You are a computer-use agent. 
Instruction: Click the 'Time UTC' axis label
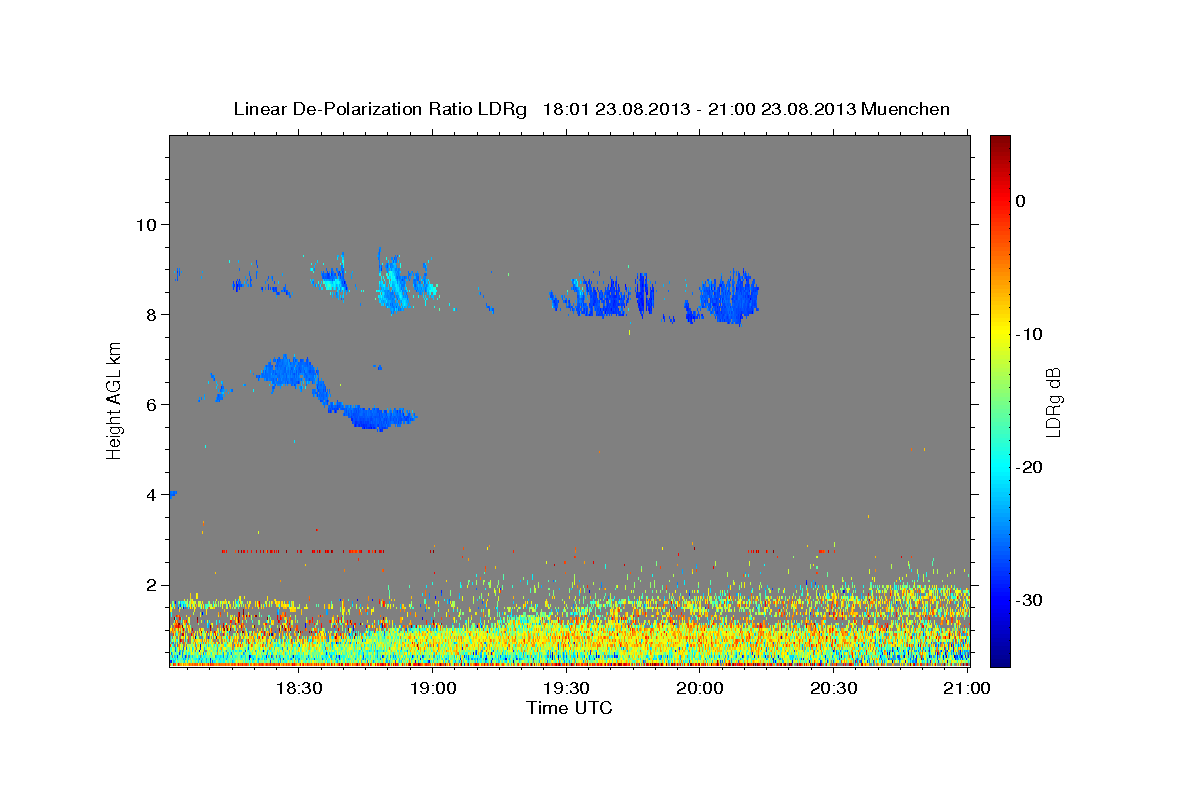click(x=569, y=708)
